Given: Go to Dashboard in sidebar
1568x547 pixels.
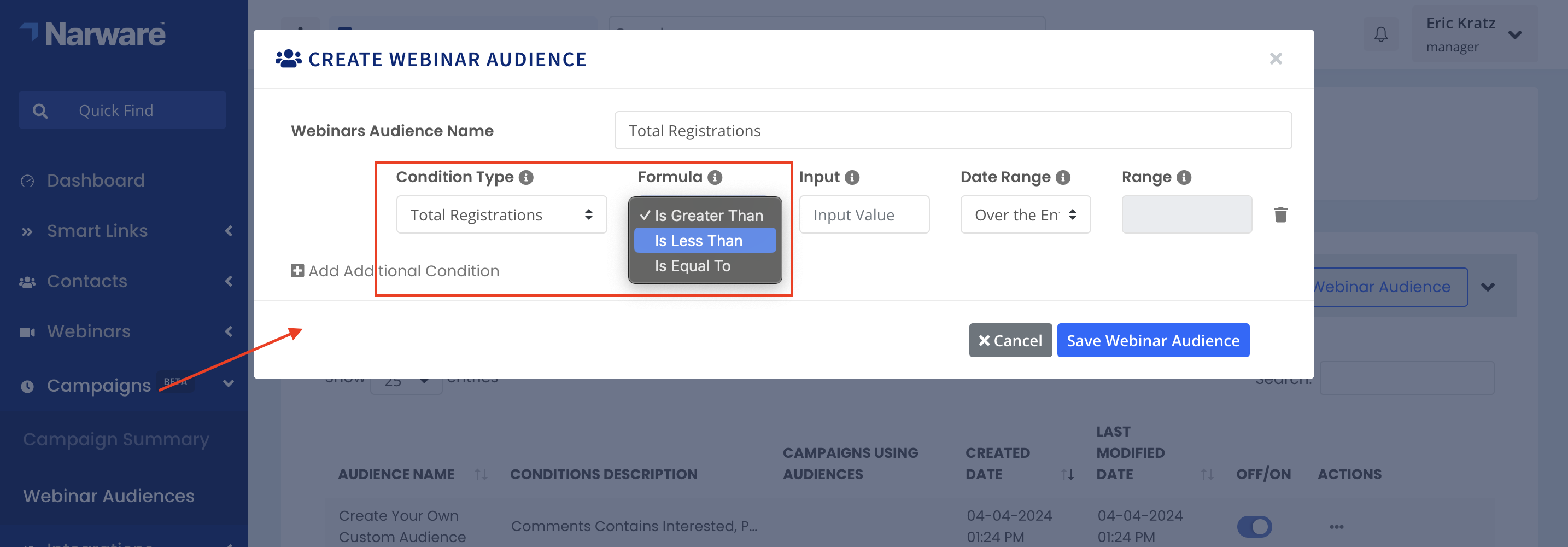Looking at the screenshot, I should (x=96, y=181).
